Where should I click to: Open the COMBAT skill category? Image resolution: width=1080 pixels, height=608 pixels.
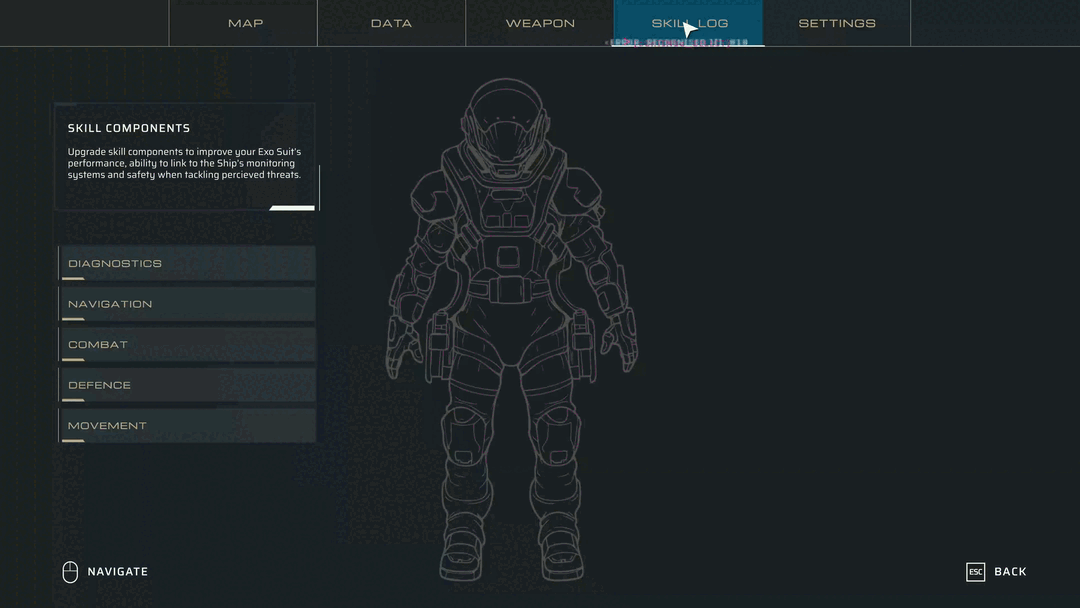coord(186,344)
